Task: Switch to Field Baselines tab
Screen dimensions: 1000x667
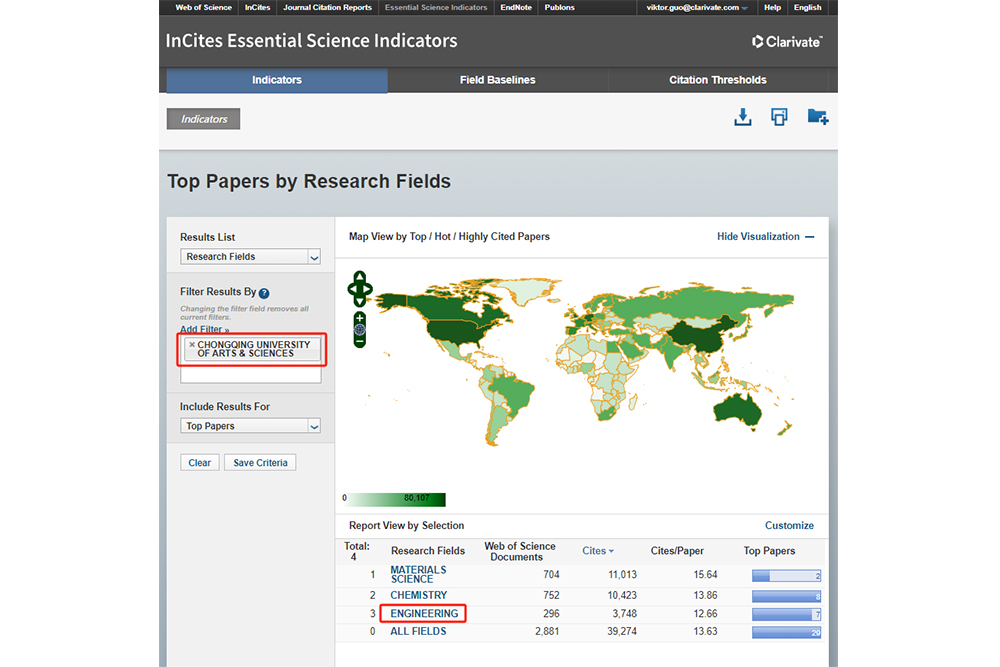Action: tap(497, 80)
